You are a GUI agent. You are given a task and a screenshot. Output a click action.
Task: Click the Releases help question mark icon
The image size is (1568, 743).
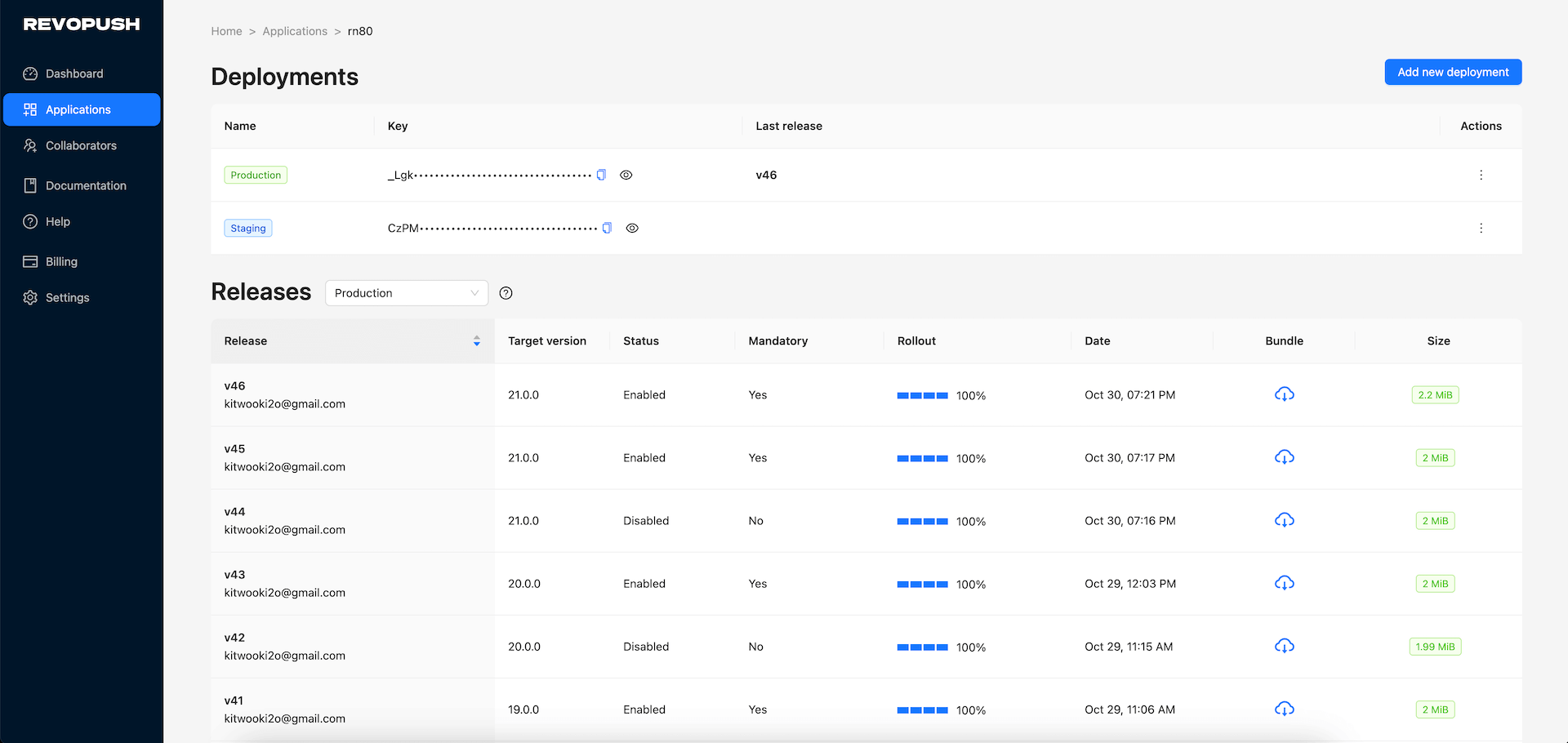click(x=505, y=293)
